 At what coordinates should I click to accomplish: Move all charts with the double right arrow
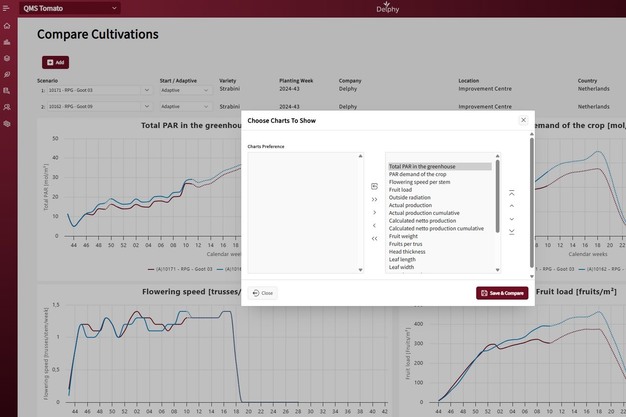click(x=374, y=199)
